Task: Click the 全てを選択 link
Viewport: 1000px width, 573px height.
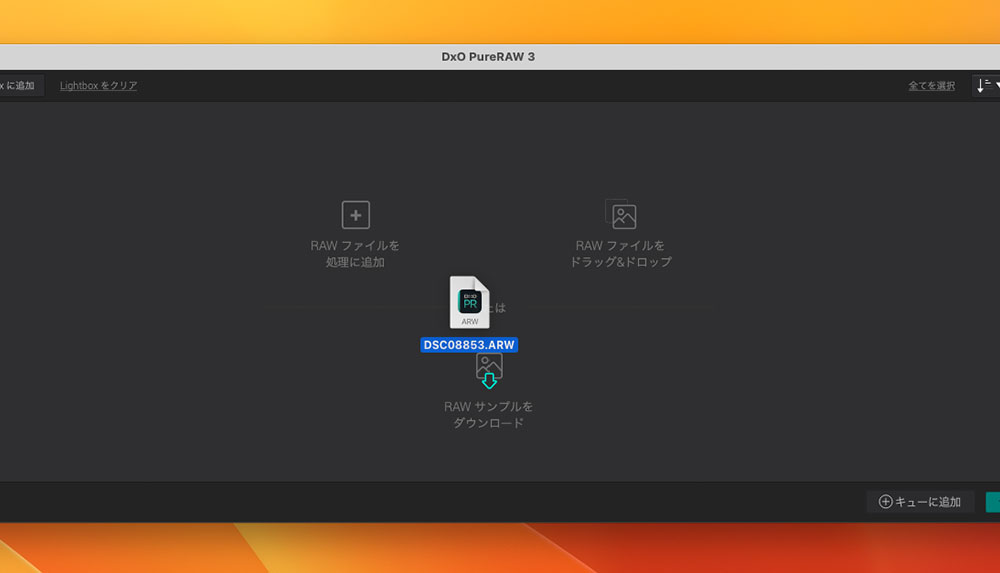Action: pos(931,86)
